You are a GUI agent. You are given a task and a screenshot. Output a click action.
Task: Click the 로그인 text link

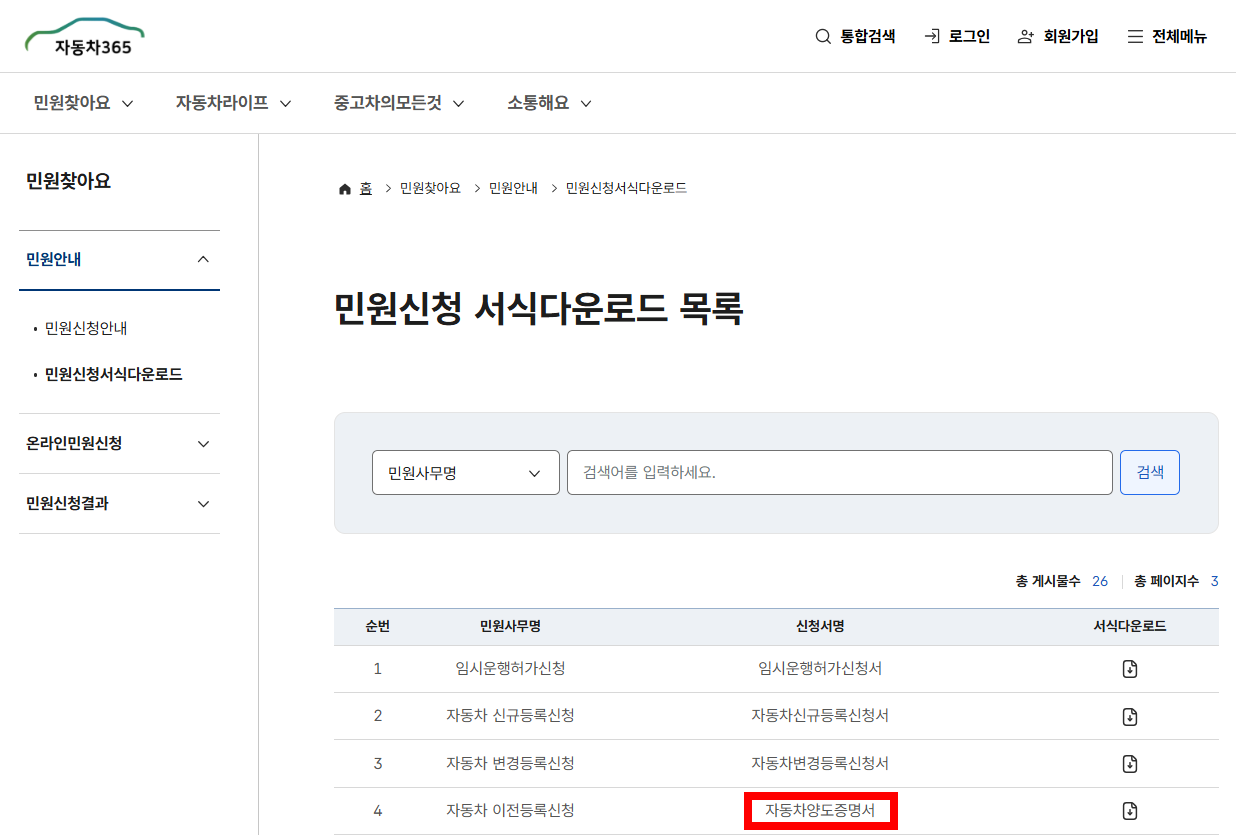(x=970, y=37)
